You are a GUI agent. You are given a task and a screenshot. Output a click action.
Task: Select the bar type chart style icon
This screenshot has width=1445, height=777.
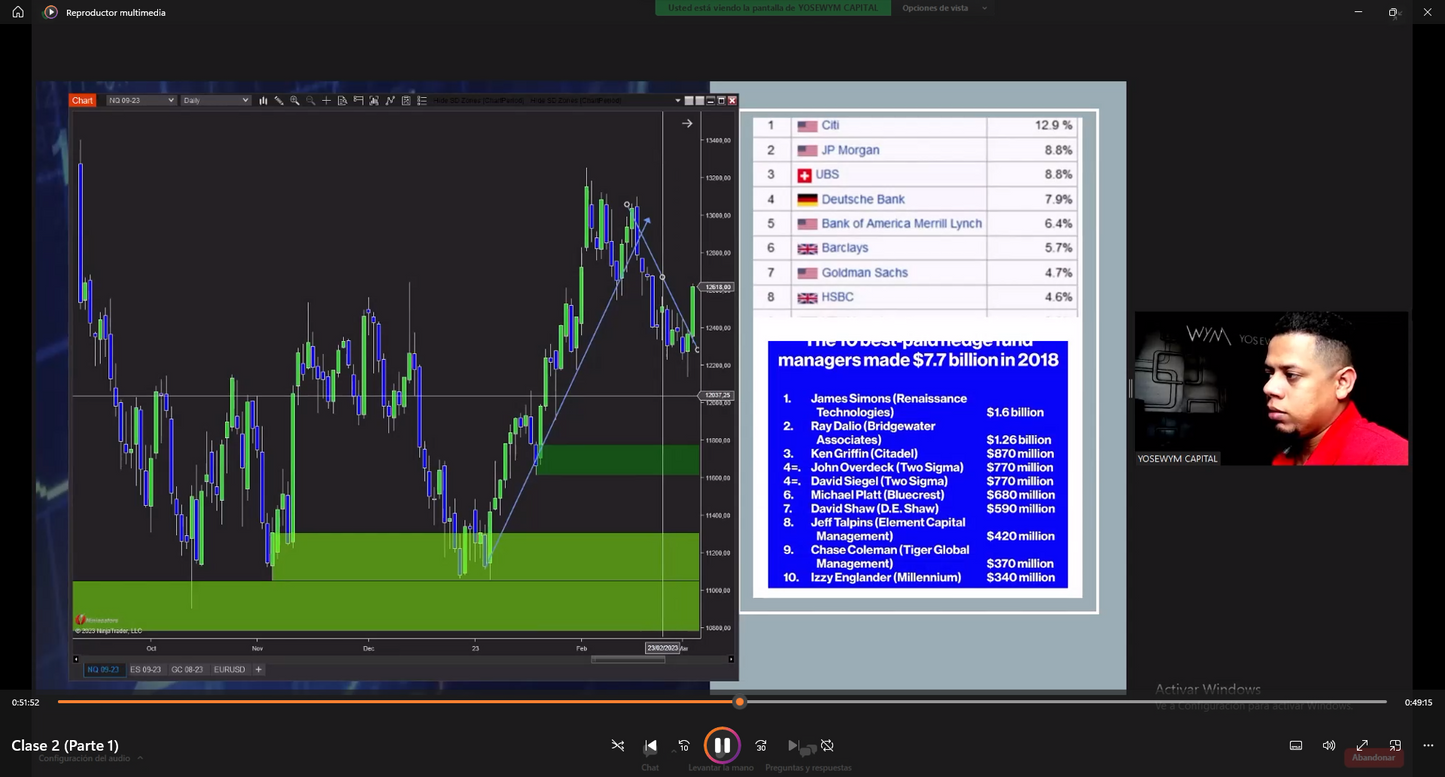coord(263,100)
